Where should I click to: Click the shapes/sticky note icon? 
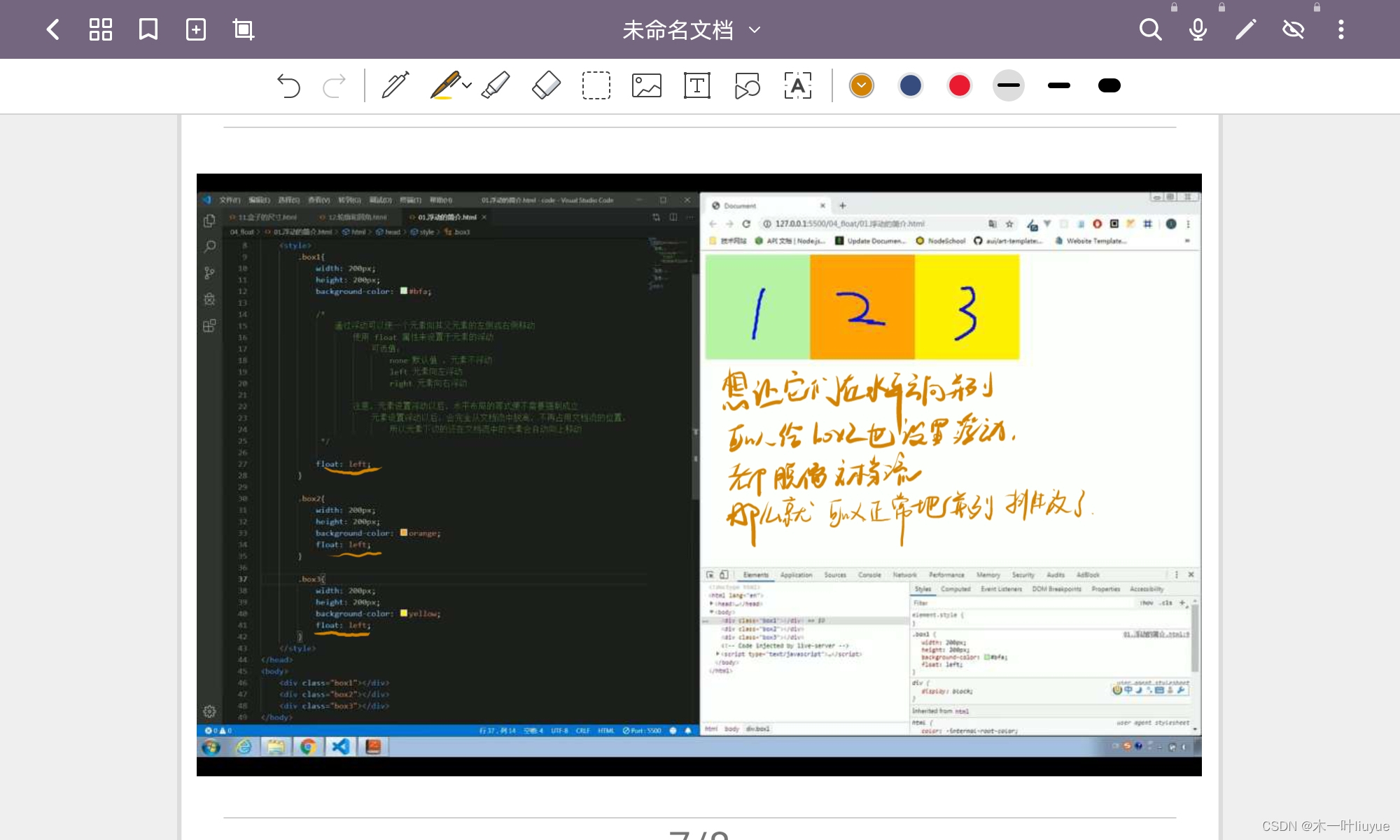(747, 85)
